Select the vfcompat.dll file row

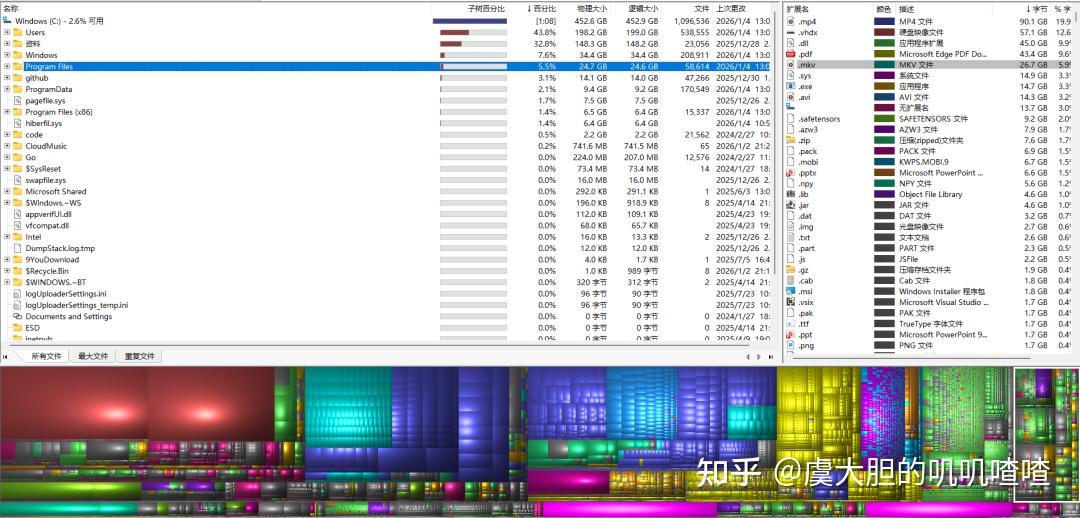(386, 225)
